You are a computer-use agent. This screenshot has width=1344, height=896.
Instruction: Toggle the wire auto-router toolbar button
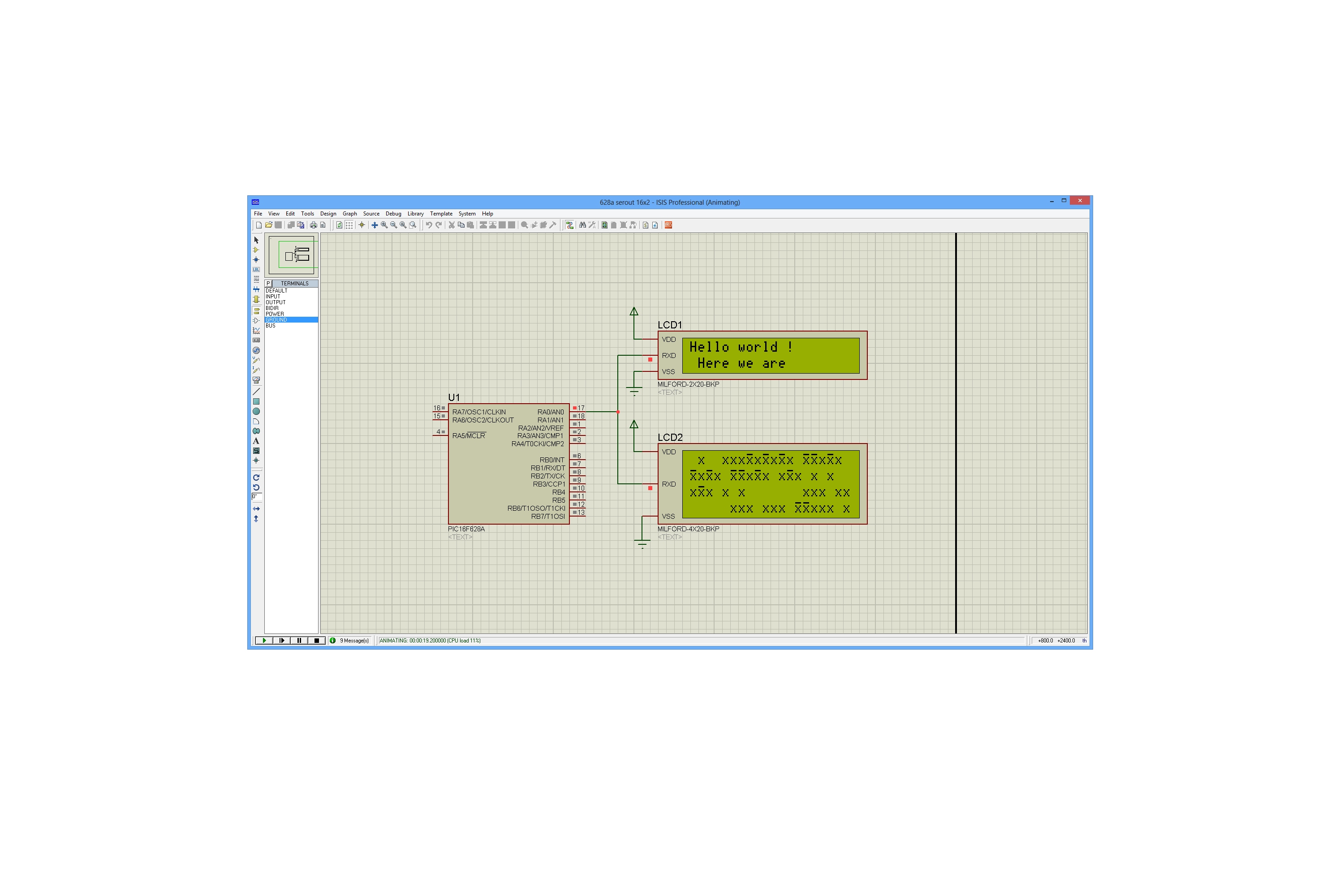[570, 225]
